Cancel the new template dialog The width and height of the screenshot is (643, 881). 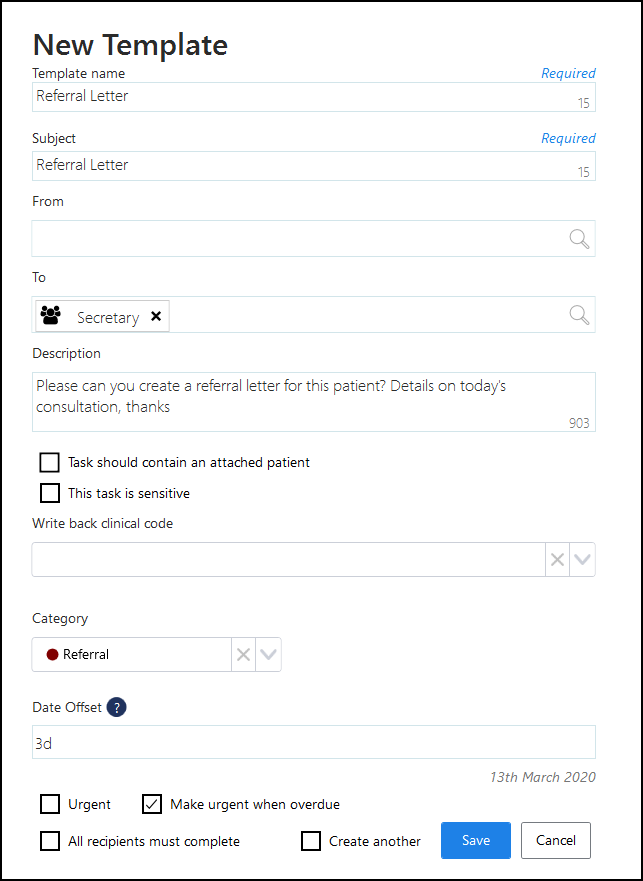556,841
